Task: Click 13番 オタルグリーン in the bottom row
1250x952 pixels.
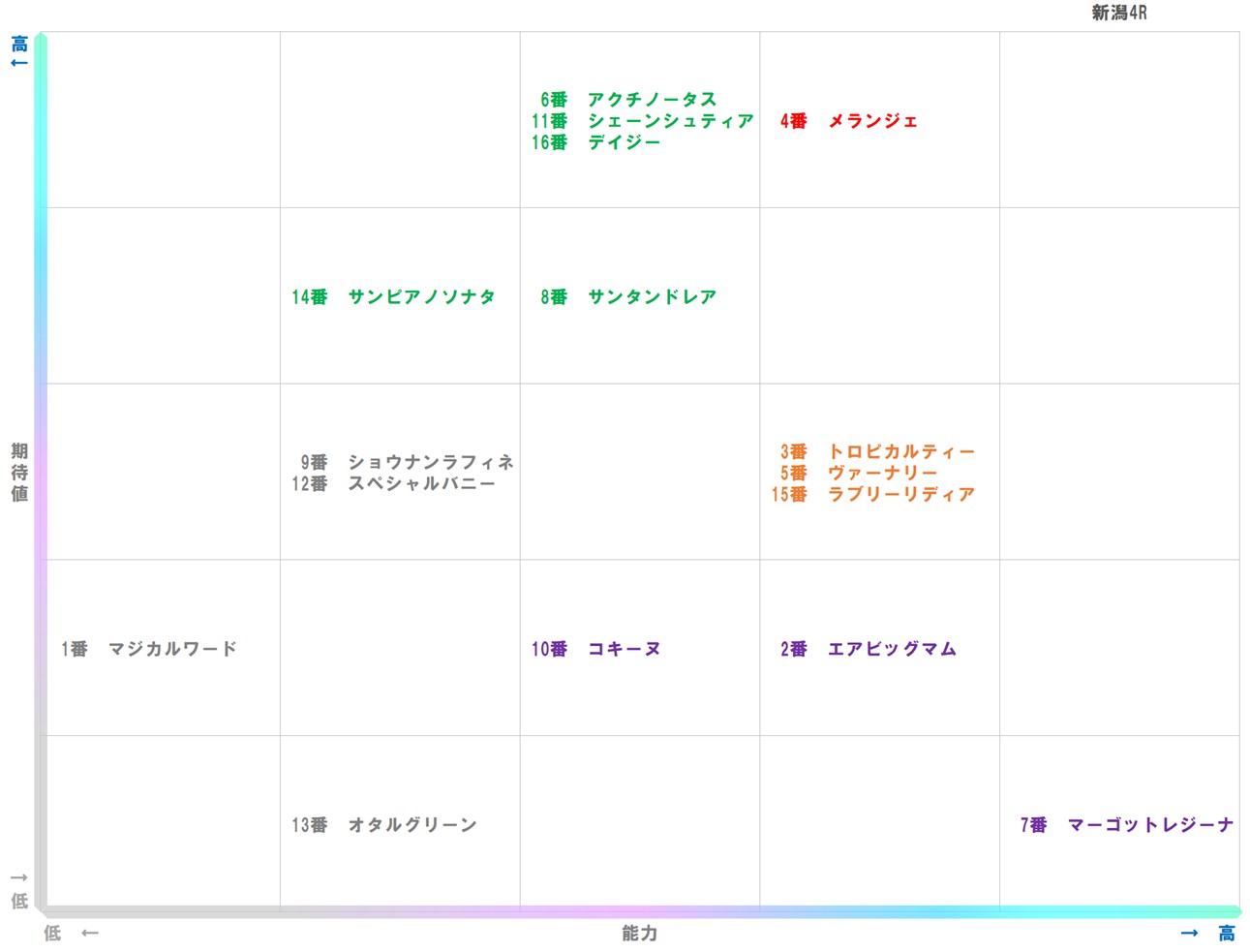Action: click(x=384, y=825)
